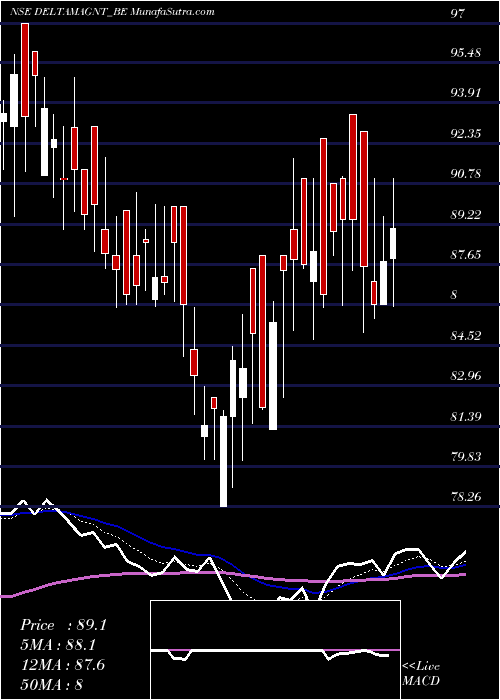Select the 82.96 price axis label
This screenshot has height=700, width=500.
tap(466, 375)
